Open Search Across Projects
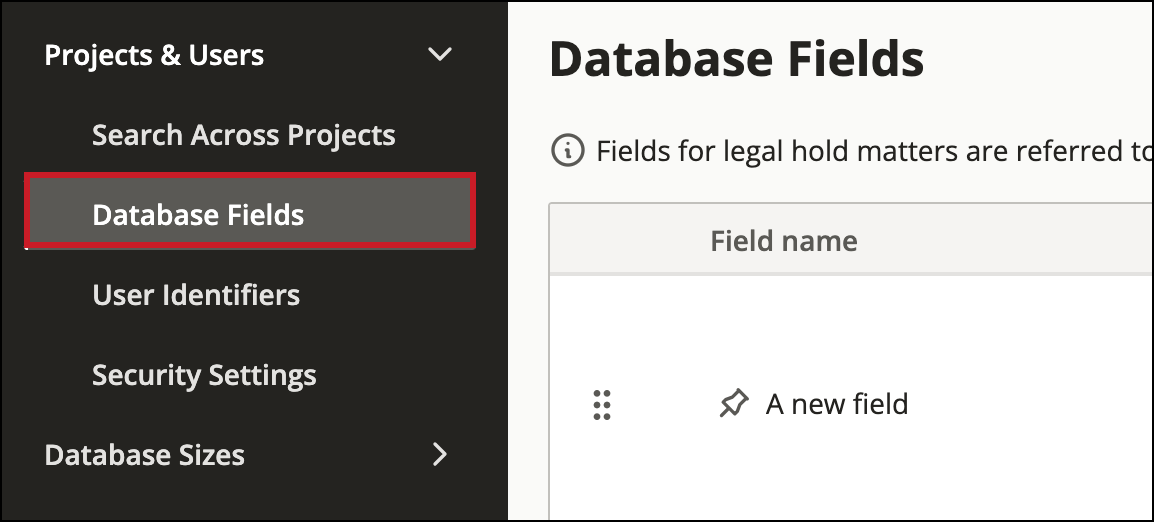 point(244,135)
